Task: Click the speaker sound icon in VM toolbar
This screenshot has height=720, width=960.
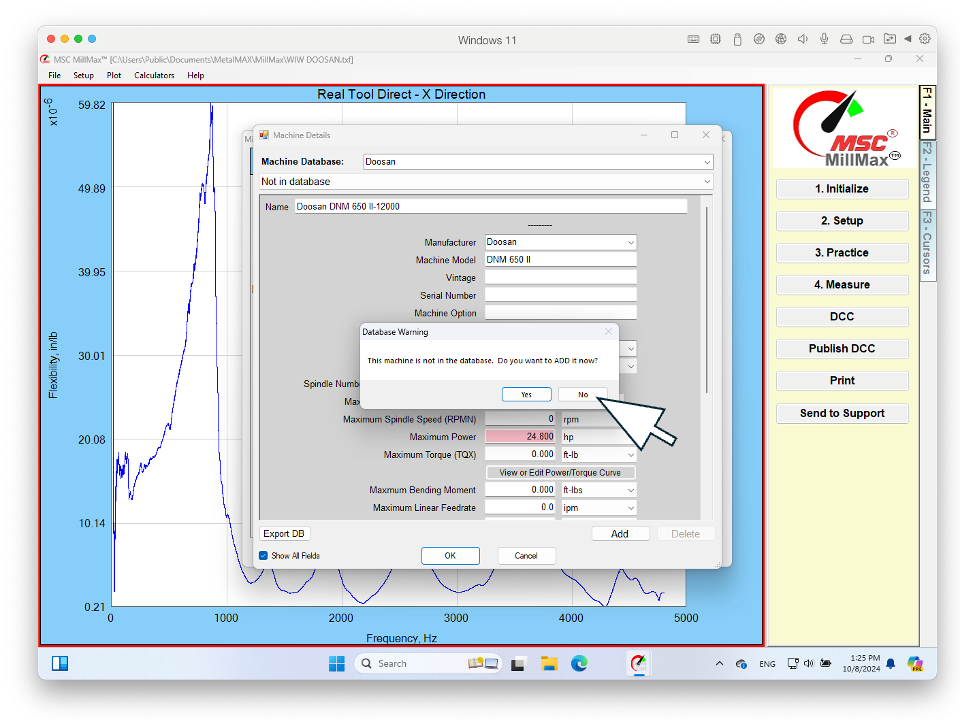Action: tap(803, 39)
